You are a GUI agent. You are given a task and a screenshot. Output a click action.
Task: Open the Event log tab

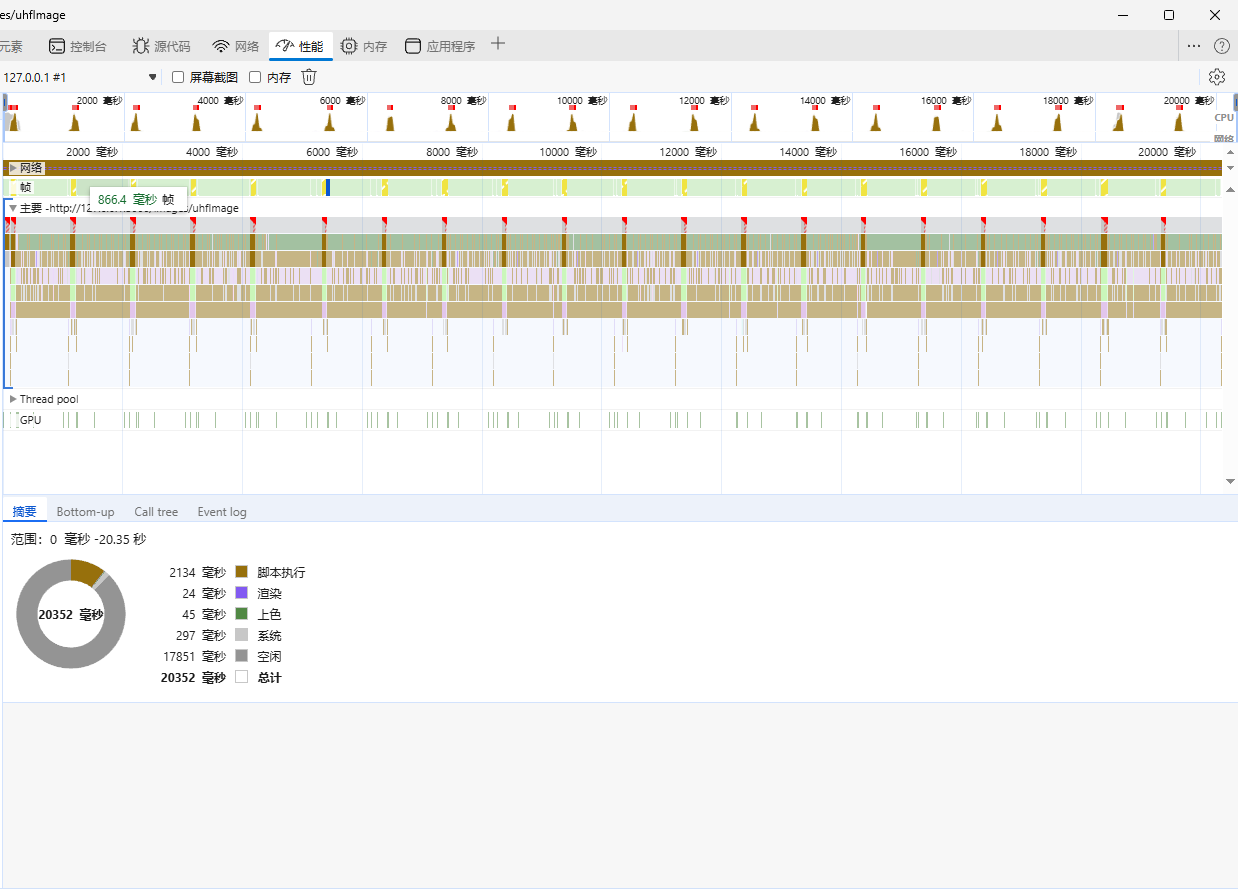coord(222,512)
